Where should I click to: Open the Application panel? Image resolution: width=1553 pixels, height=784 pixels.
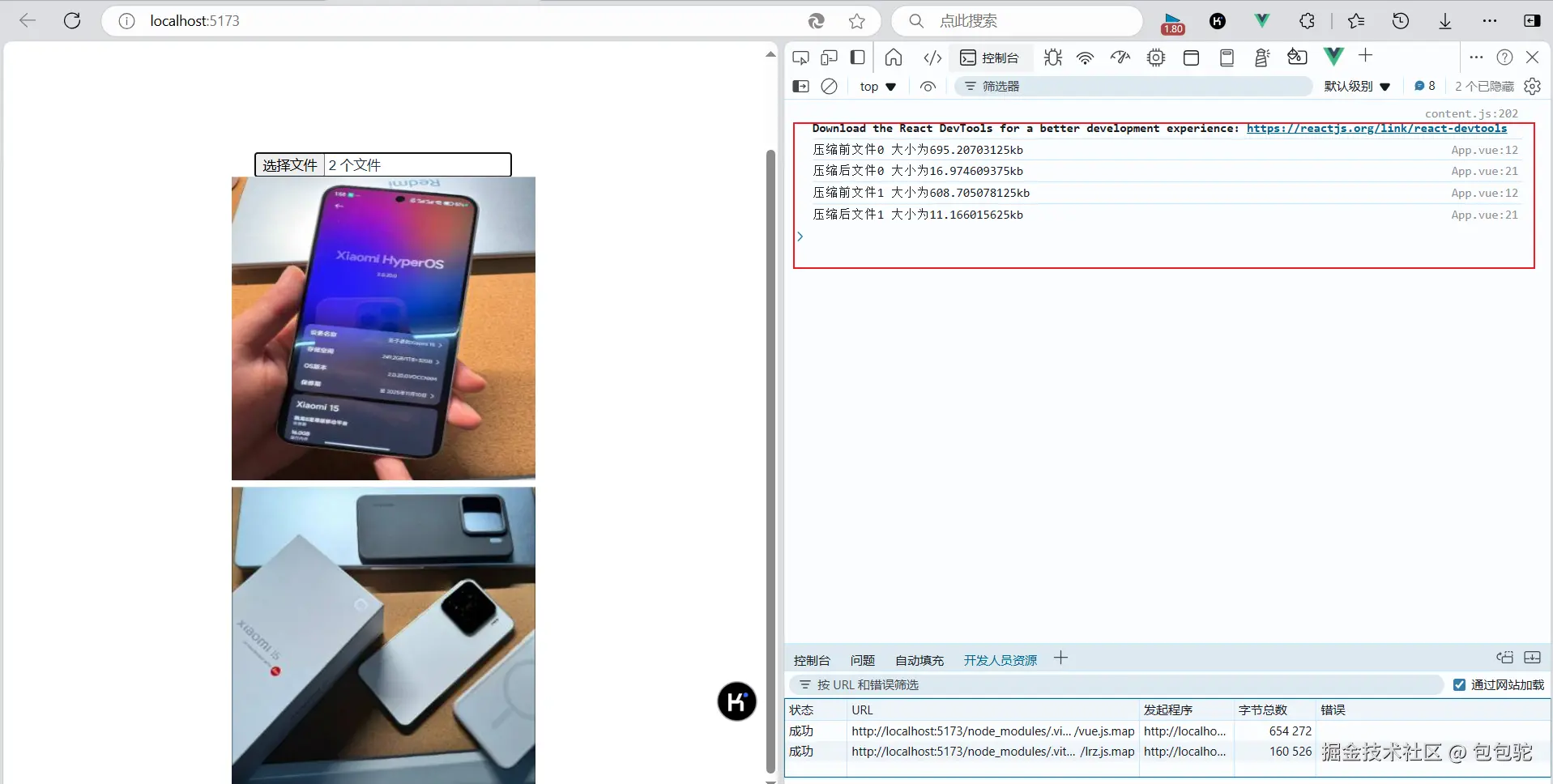1191,58
